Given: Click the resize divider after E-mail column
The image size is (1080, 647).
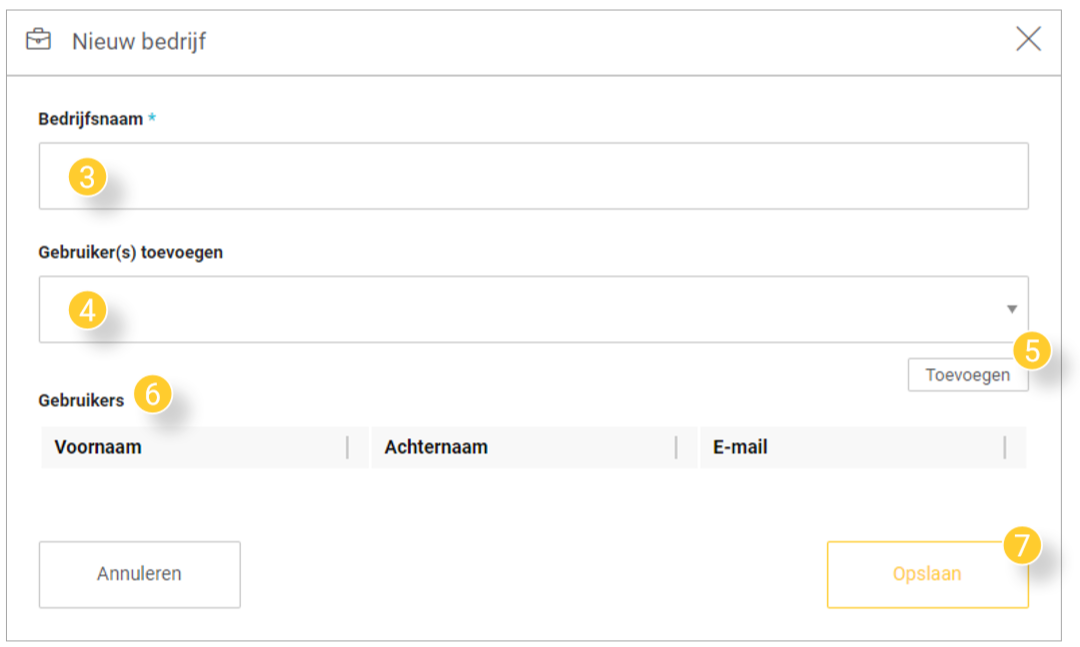Looking at the screenshot, I should click(1004, 447).
